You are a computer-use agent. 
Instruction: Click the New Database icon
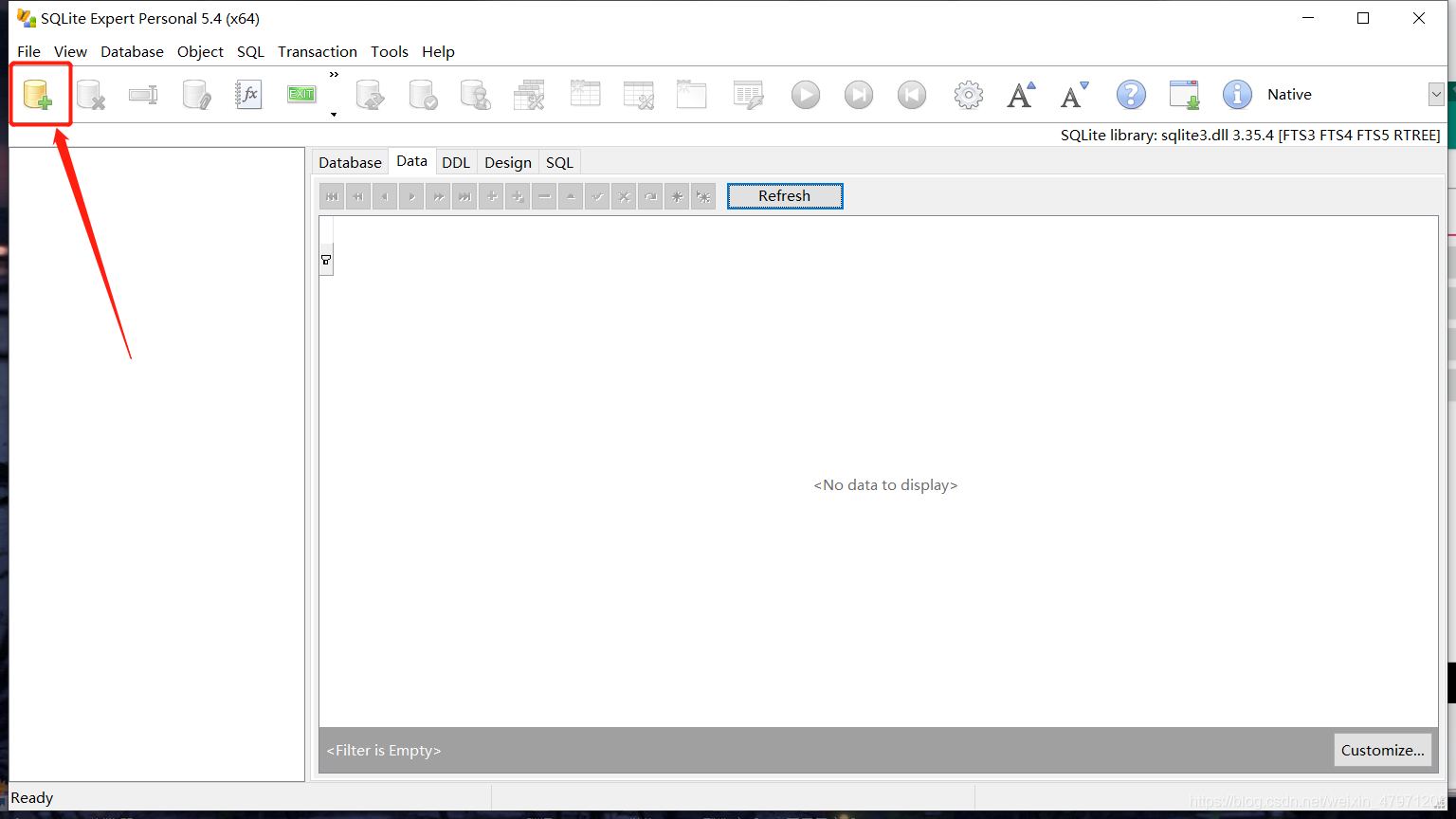38,95
